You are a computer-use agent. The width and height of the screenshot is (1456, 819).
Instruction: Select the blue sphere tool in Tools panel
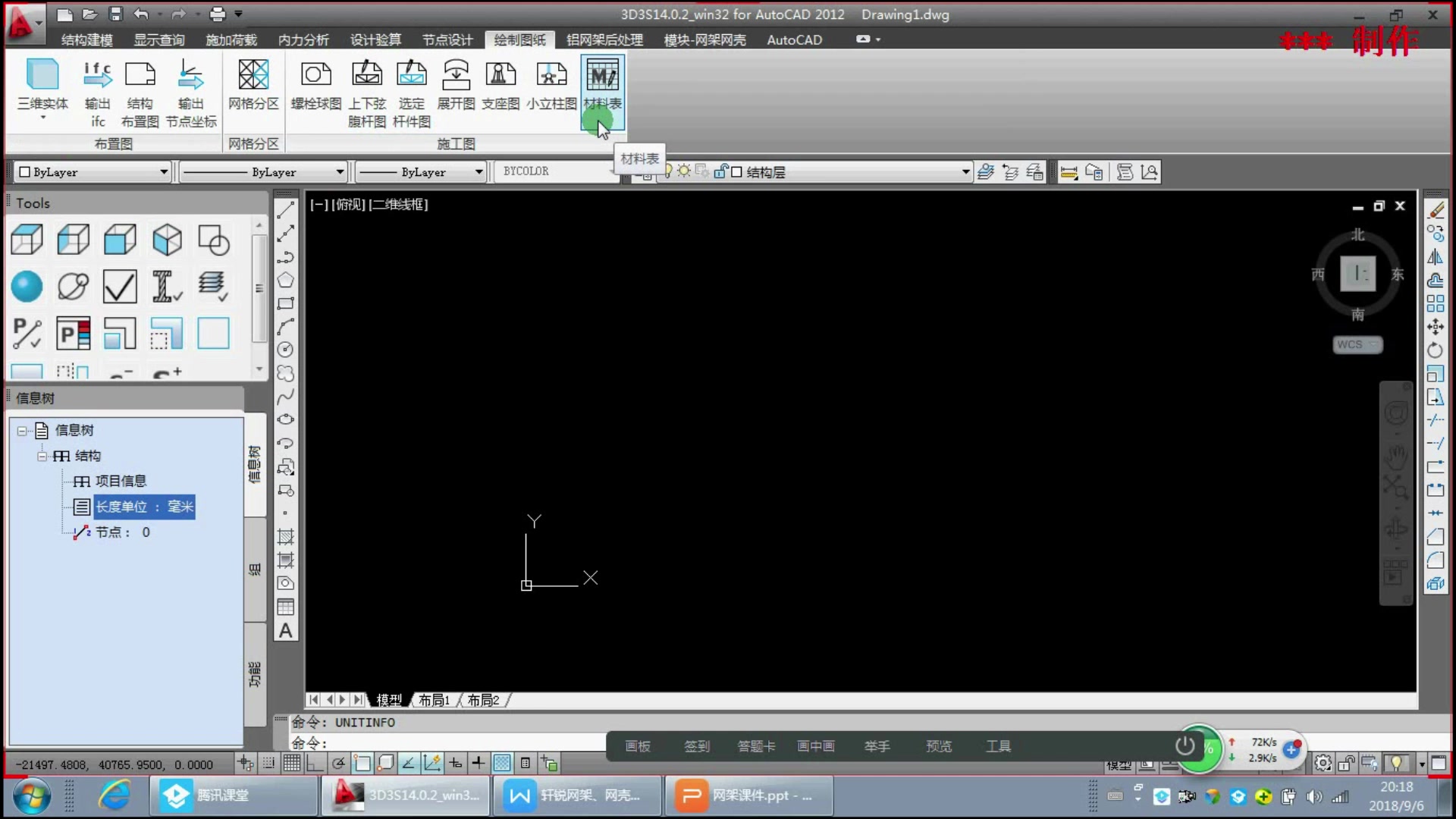27,287
